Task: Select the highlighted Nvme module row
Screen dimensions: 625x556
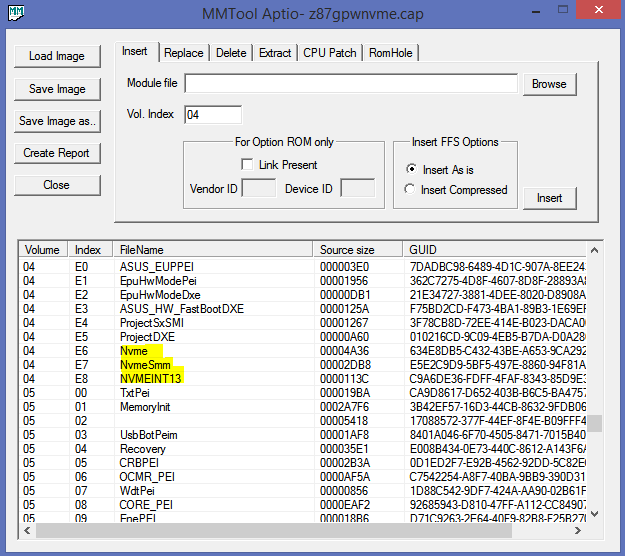Action: click(x=303, y=351)
